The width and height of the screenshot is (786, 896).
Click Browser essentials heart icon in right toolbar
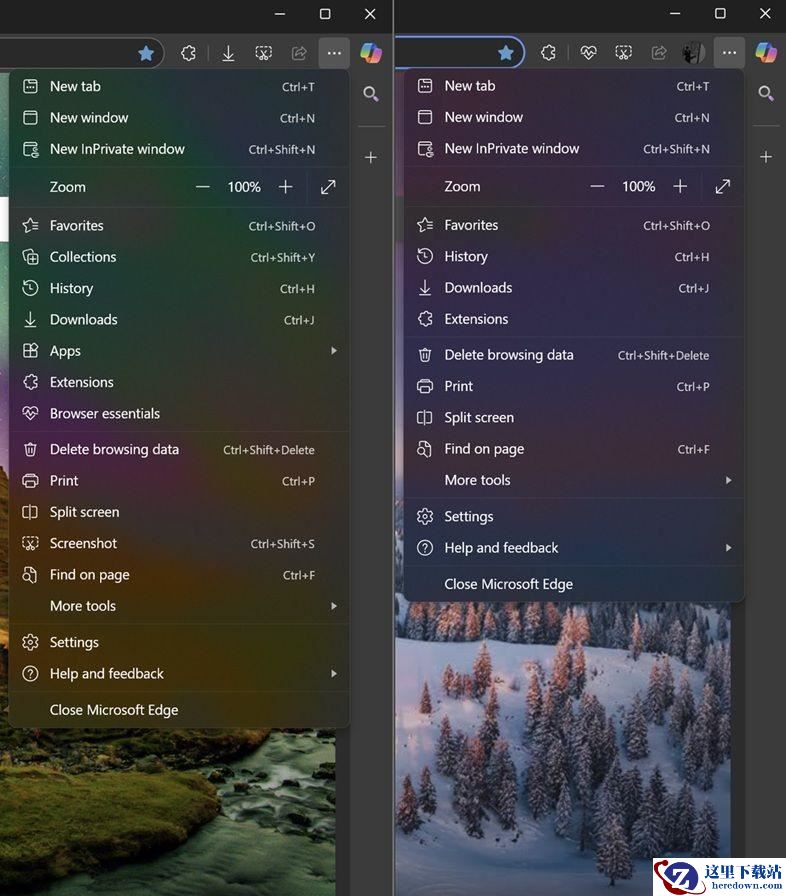coord(588,53)
